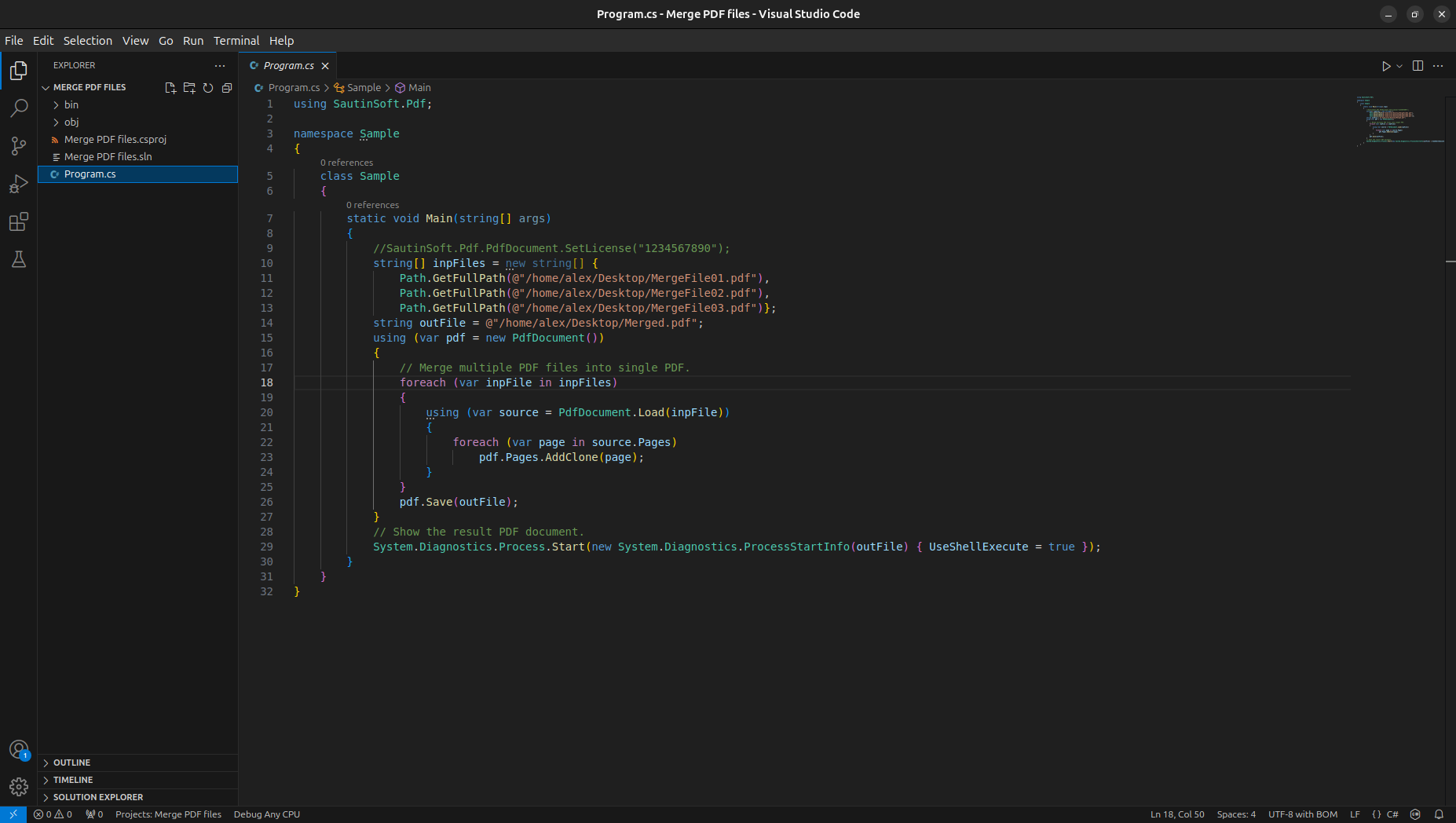Open Explorer views and more actions menu
1456x823 pixels.
[220, 66]
